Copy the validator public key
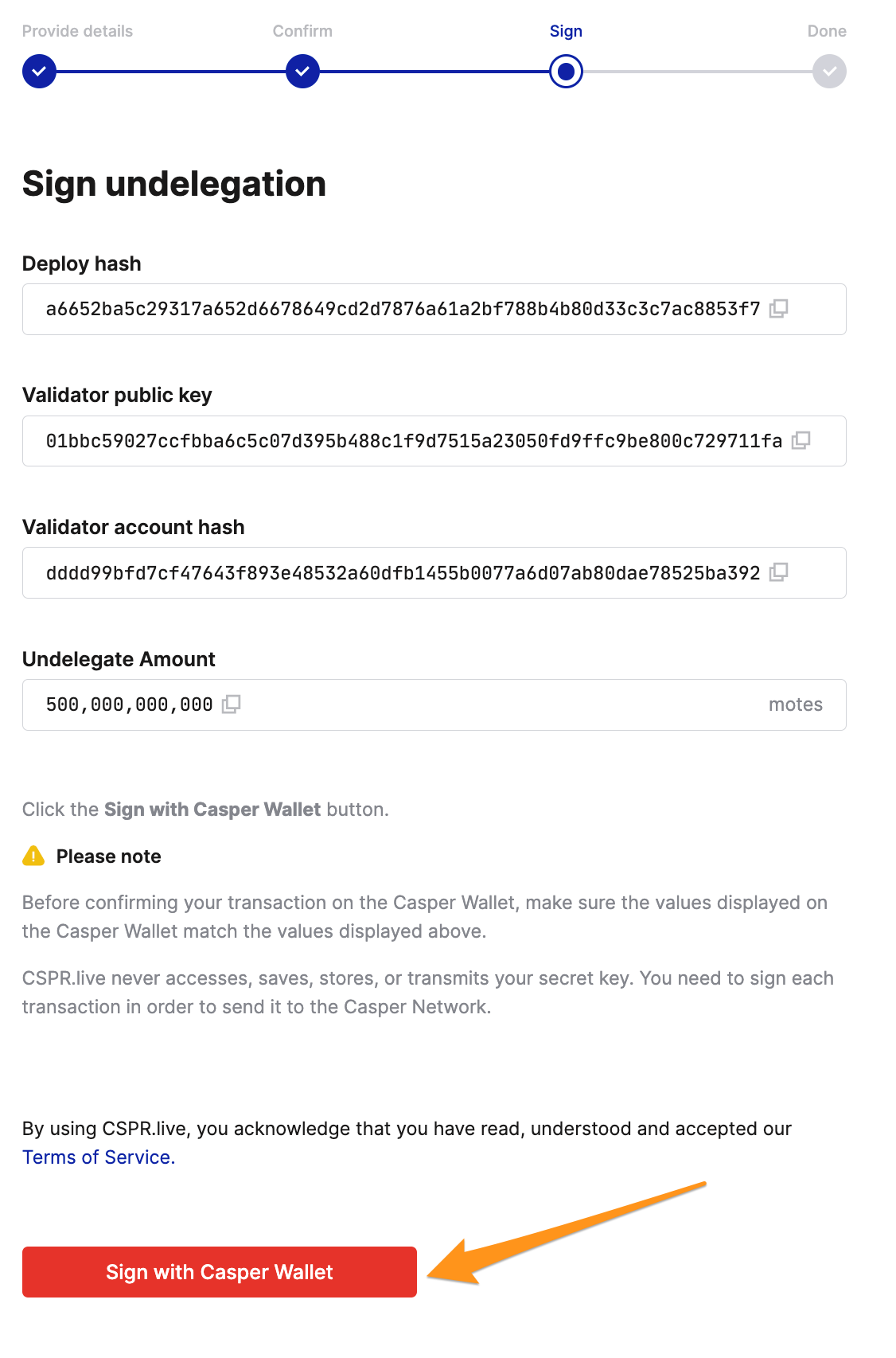This screenshot has height=1358, width=896. 801,440
